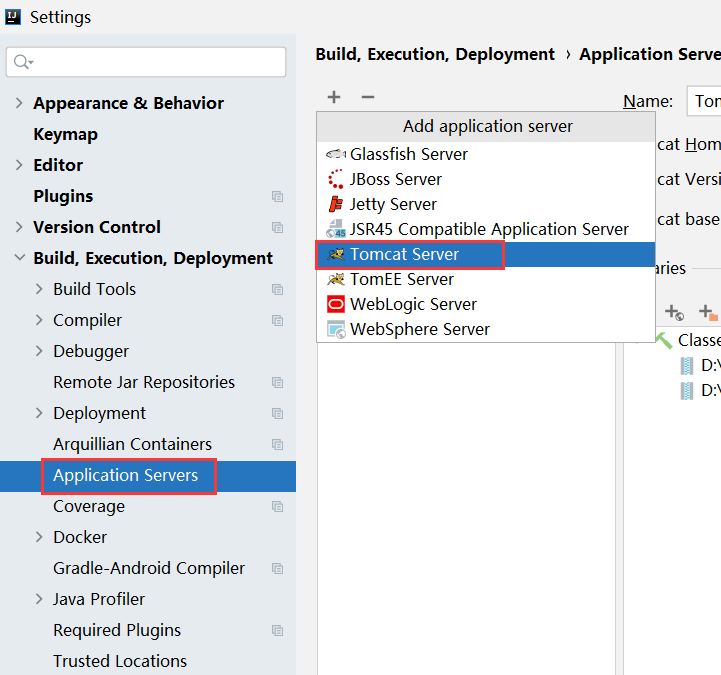Collapse Build, Execution, Deployment section
This screenshot has height=675, width=721.
(x=20, y=257)
